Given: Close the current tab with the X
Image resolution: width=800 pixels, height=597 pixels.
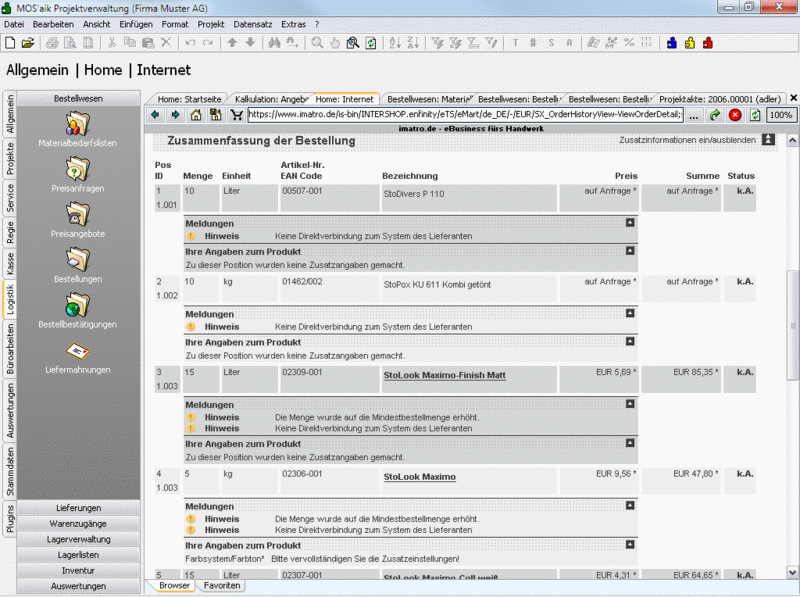Looking at the screenshot, I should click(793, 97).
